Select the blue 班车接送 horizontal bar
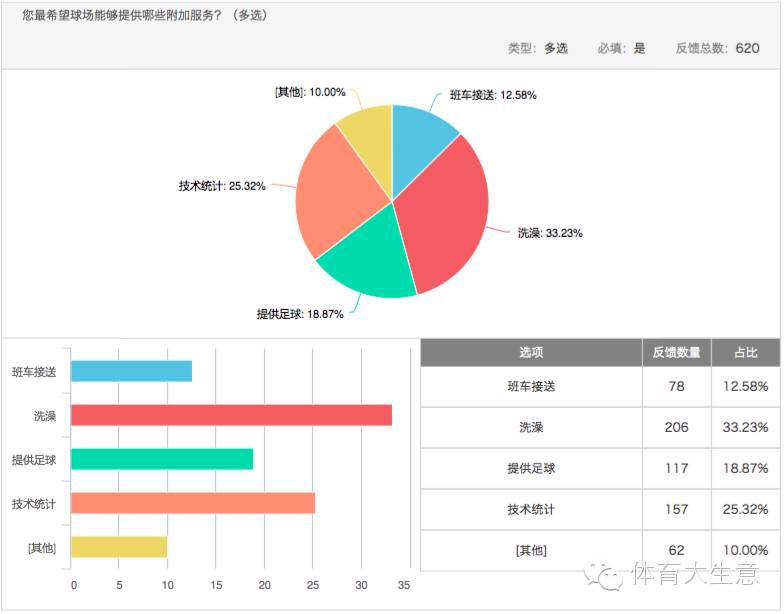This screenshot has height=614, width=784. [132, 371]
